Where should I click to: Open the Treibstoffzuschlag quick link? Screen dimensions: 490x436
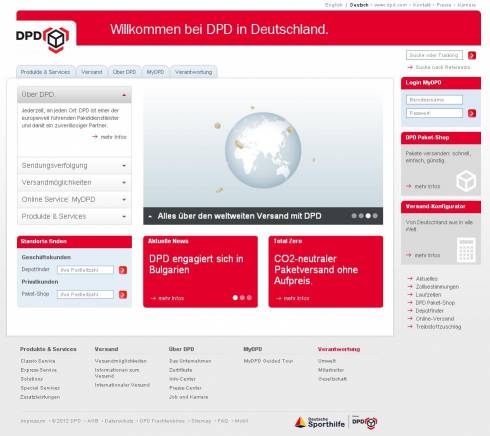coord(438,327)
